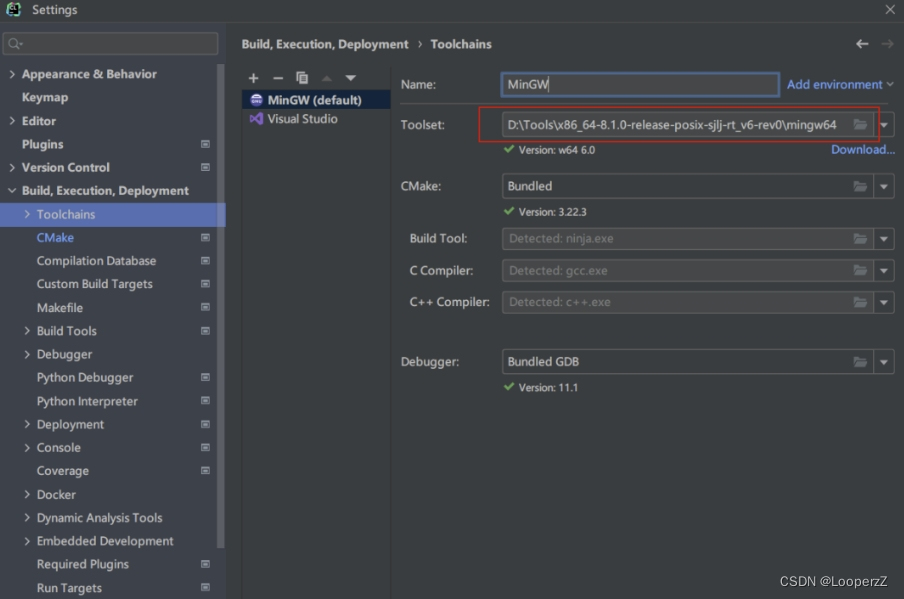Click project-level icon beside Python Debugger
904x599 pixels.
point(205,377)
